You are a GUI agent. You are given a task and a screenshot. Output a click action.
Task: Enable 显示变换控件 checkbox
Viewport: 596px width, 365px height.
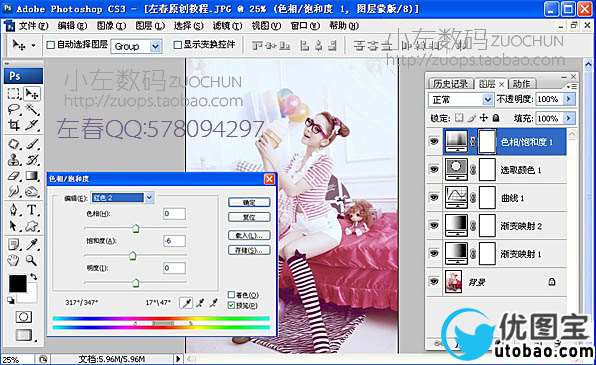[177, 45]
